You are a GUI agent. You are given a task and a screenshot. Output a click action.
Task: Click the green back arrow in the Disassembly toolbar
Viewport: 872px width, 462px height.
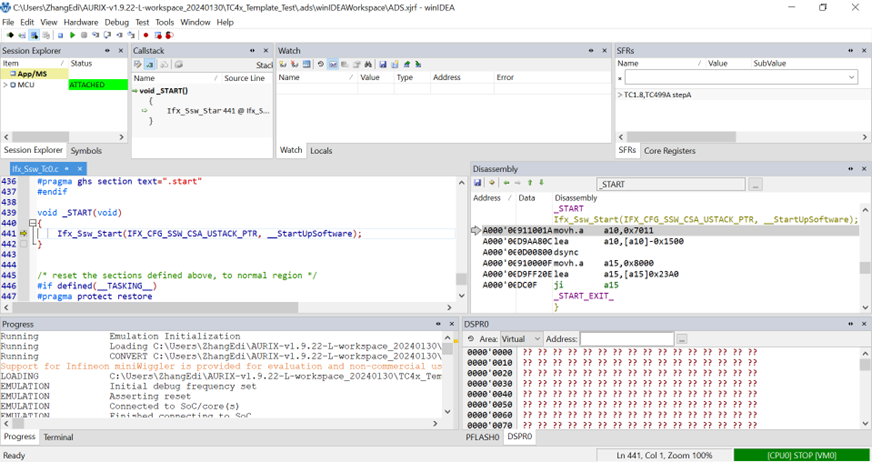506,183
